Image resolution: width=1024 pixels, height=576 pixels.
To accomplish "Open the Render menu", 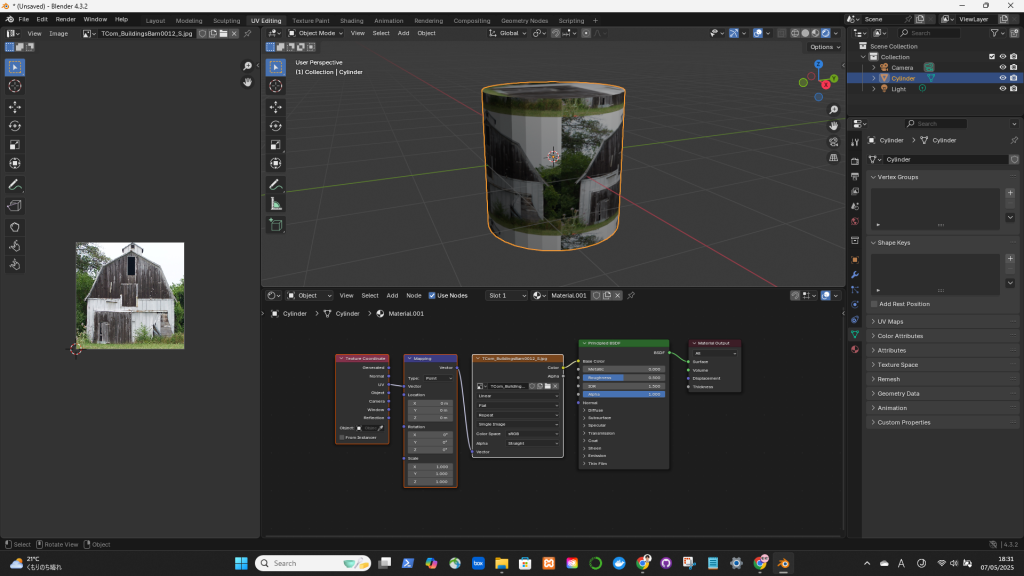I will [x=65, y=19].
